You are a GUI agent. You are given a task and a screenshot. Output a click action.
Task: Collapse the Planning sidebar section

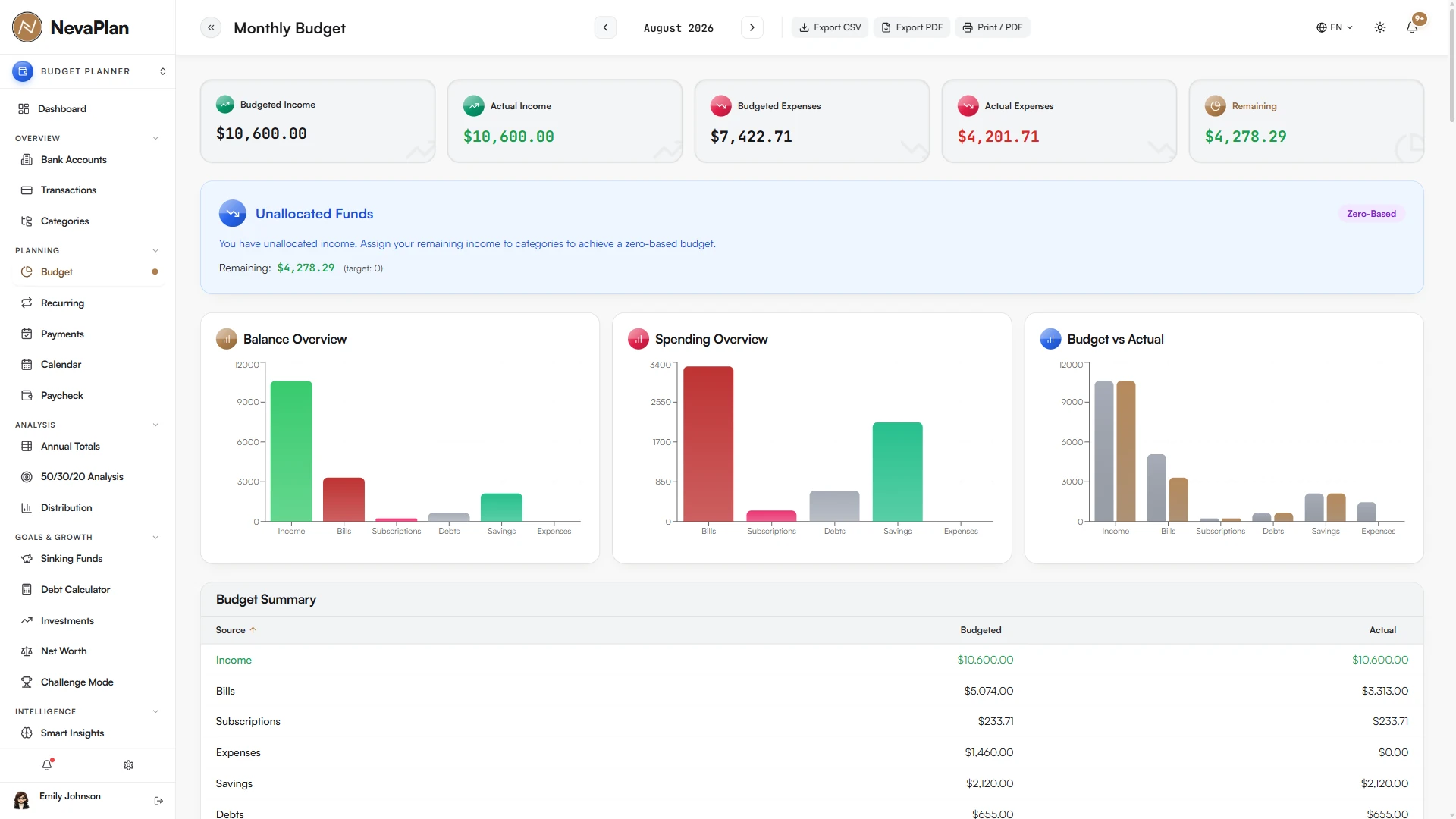tap(155, 250)
